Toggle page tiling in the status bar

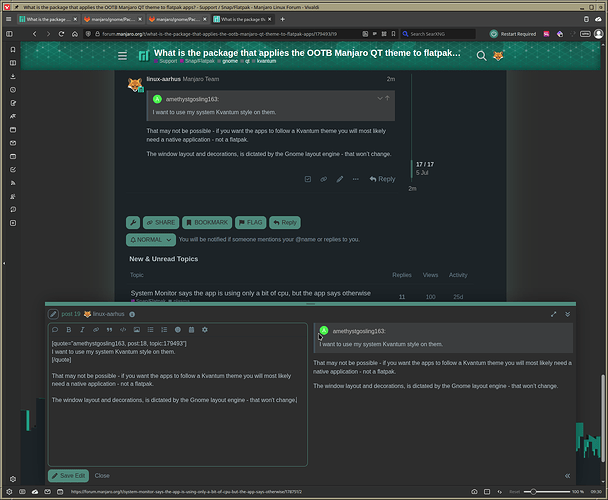click(x=487, y=491)
